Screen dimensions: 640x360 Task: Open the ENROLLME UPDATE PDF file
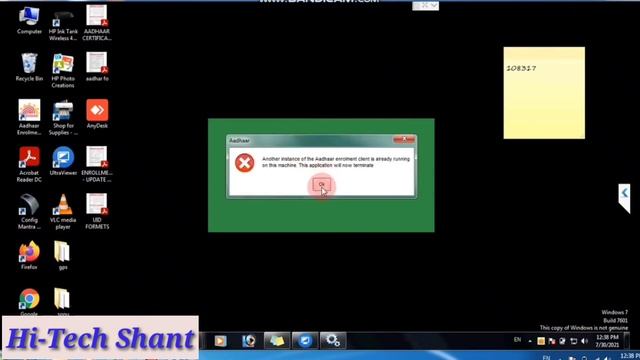[x=97, y=164]
